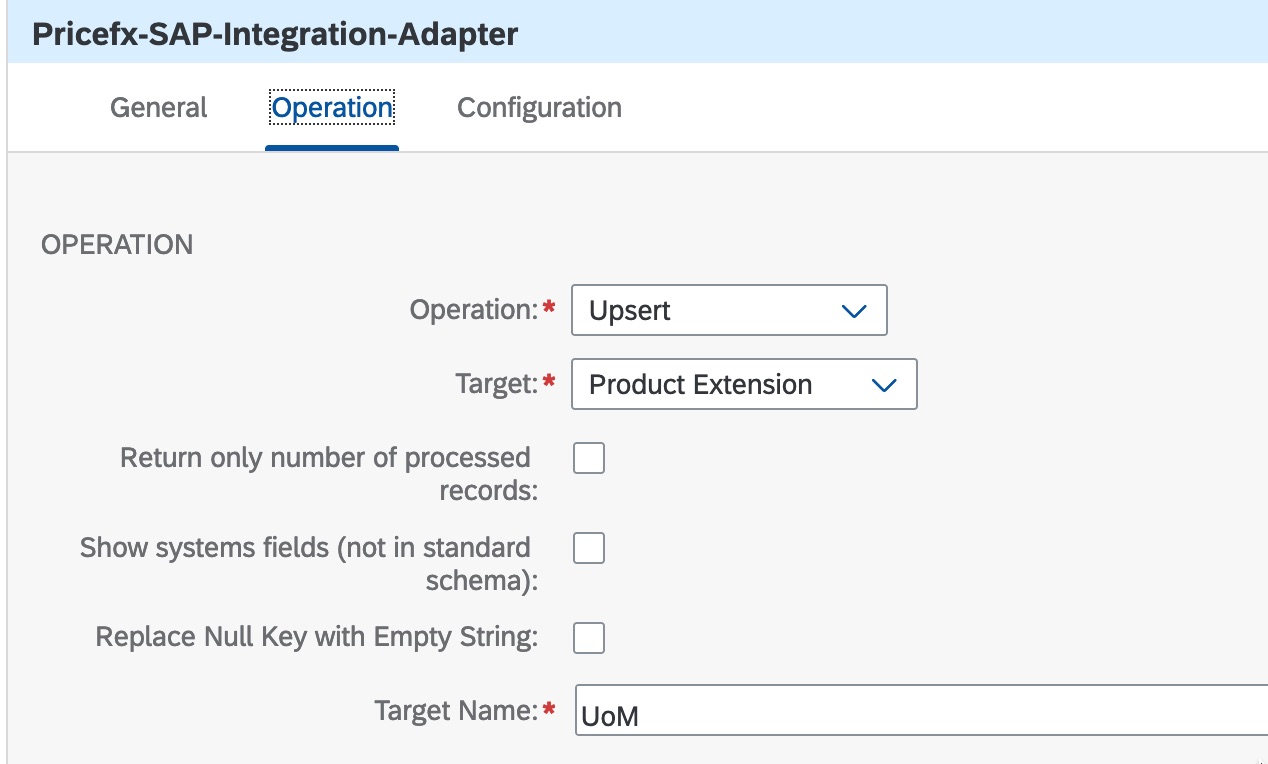Switch to the General tab
Viewport: 1268px width, 764px height.
(x=158, y=108)
